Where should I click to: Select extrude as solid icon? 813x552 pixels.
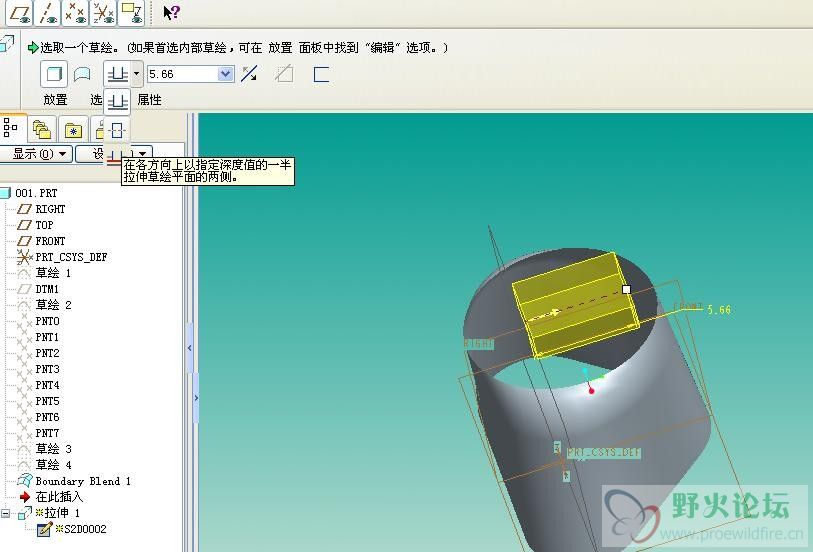[54, 74]
